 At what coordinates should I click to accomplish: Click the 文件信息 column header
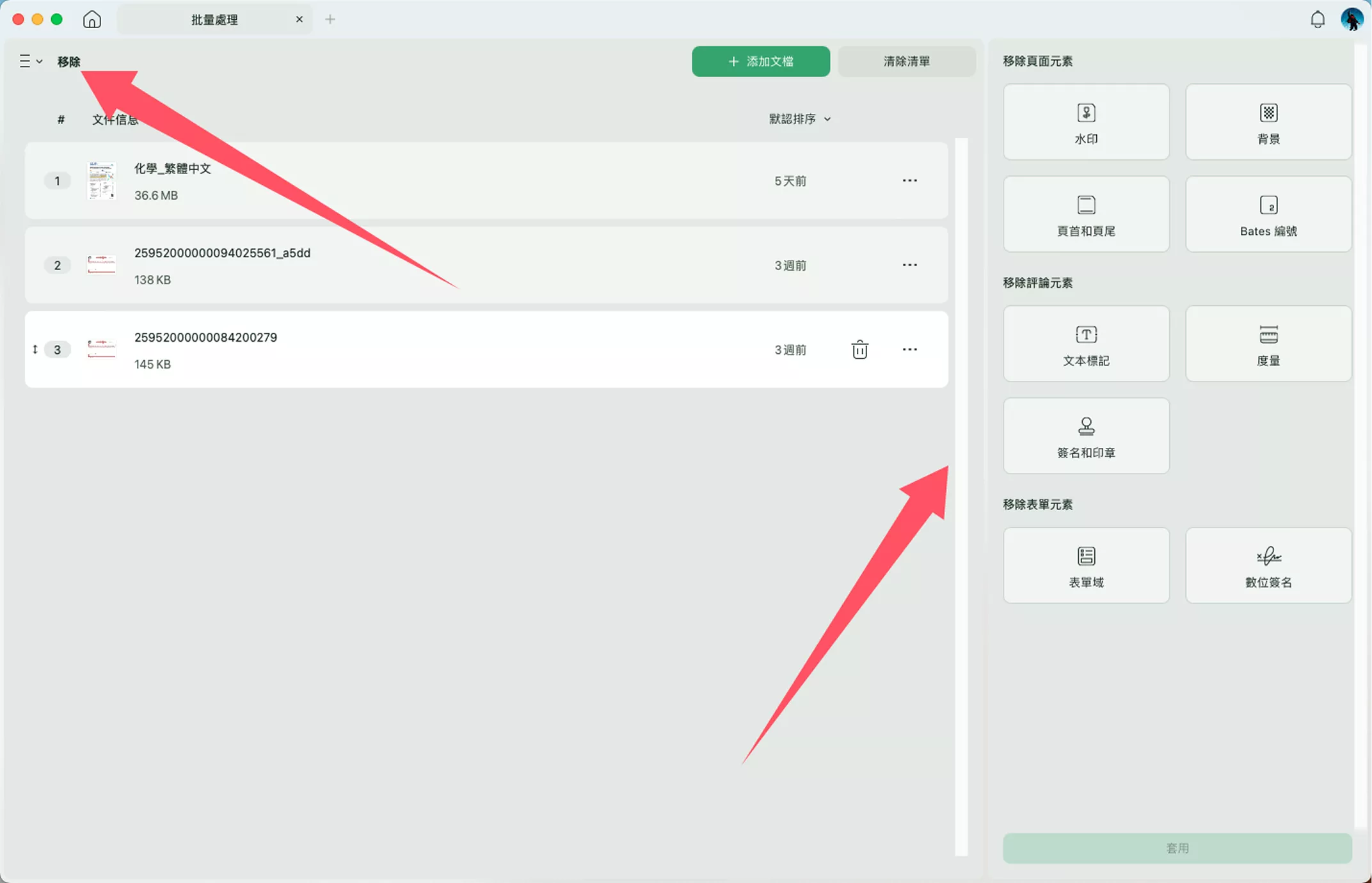pos(115,119)
